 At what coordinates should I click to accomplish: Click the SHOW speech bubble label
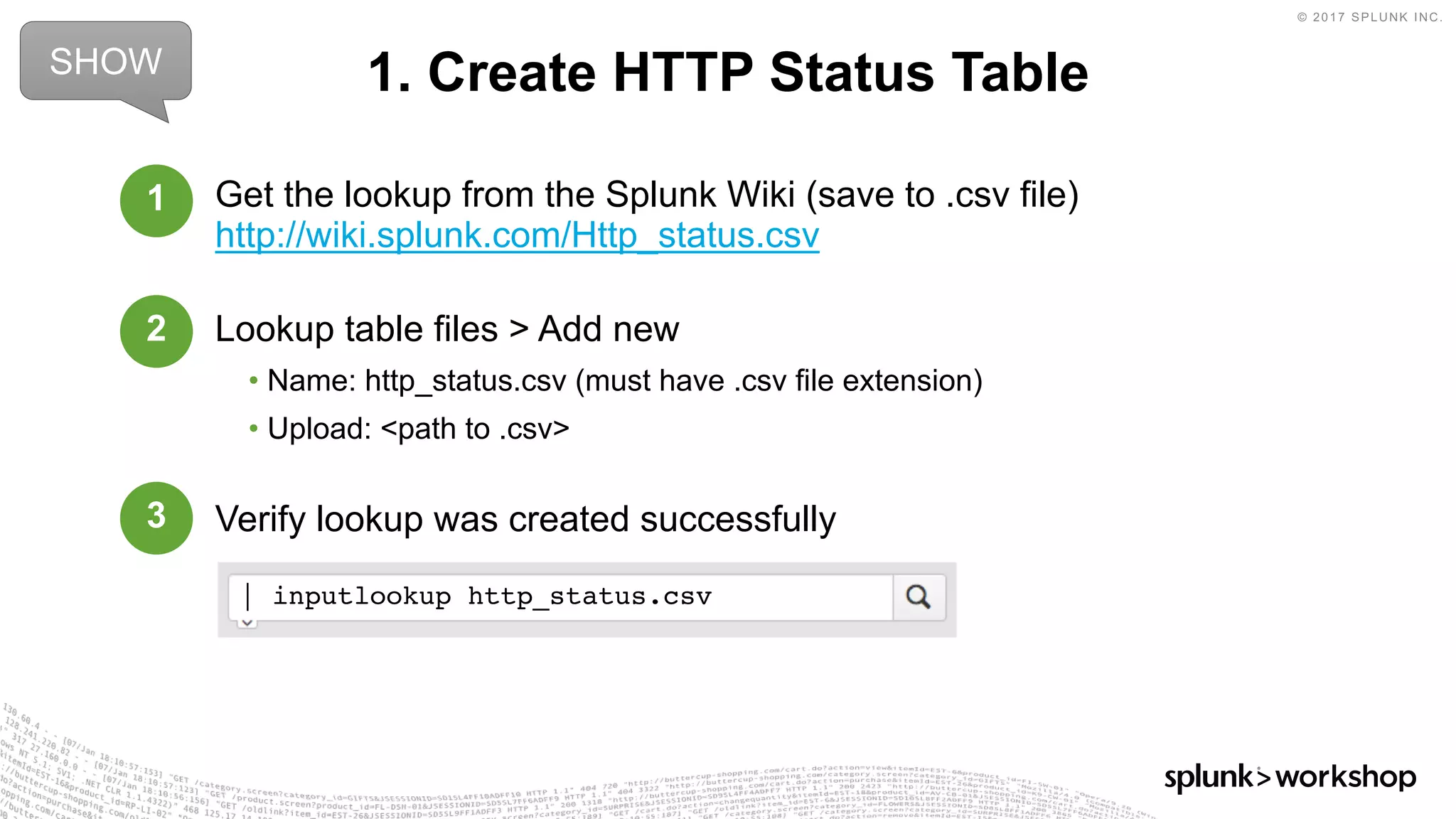coord(105,62)
